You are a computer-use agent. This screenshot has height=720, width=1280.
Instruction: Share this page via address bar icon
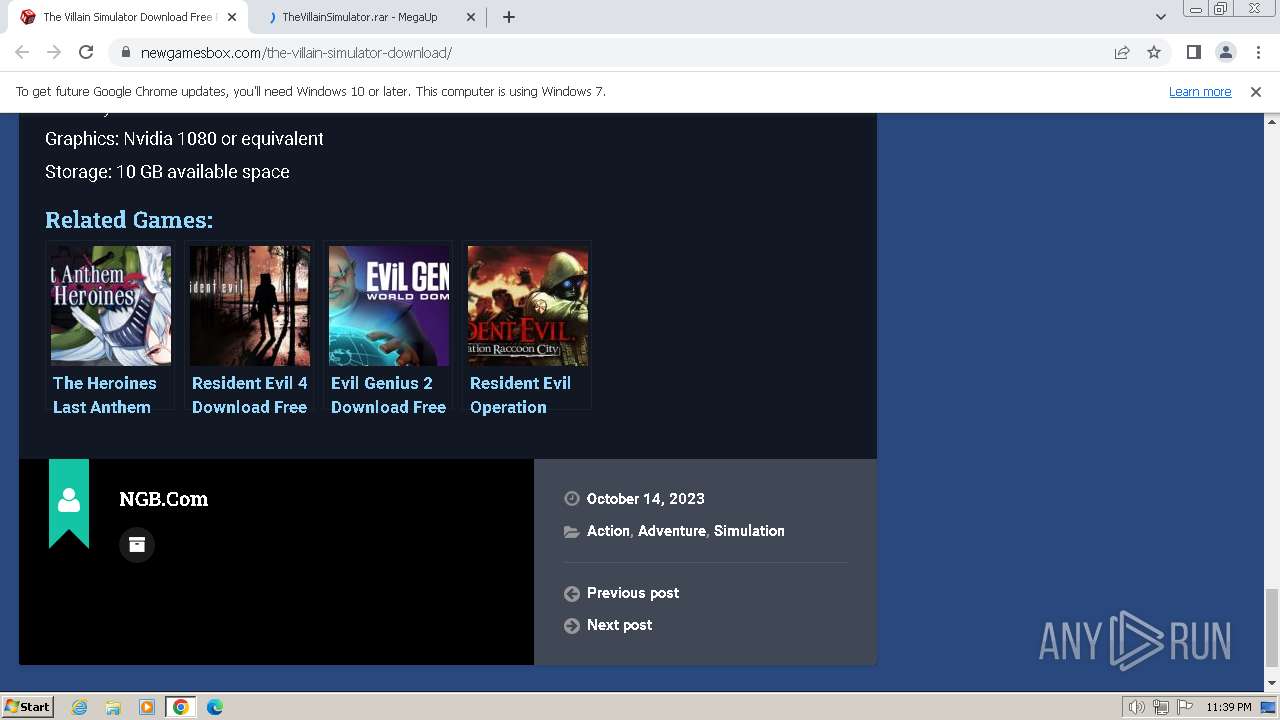(1122, 53)
